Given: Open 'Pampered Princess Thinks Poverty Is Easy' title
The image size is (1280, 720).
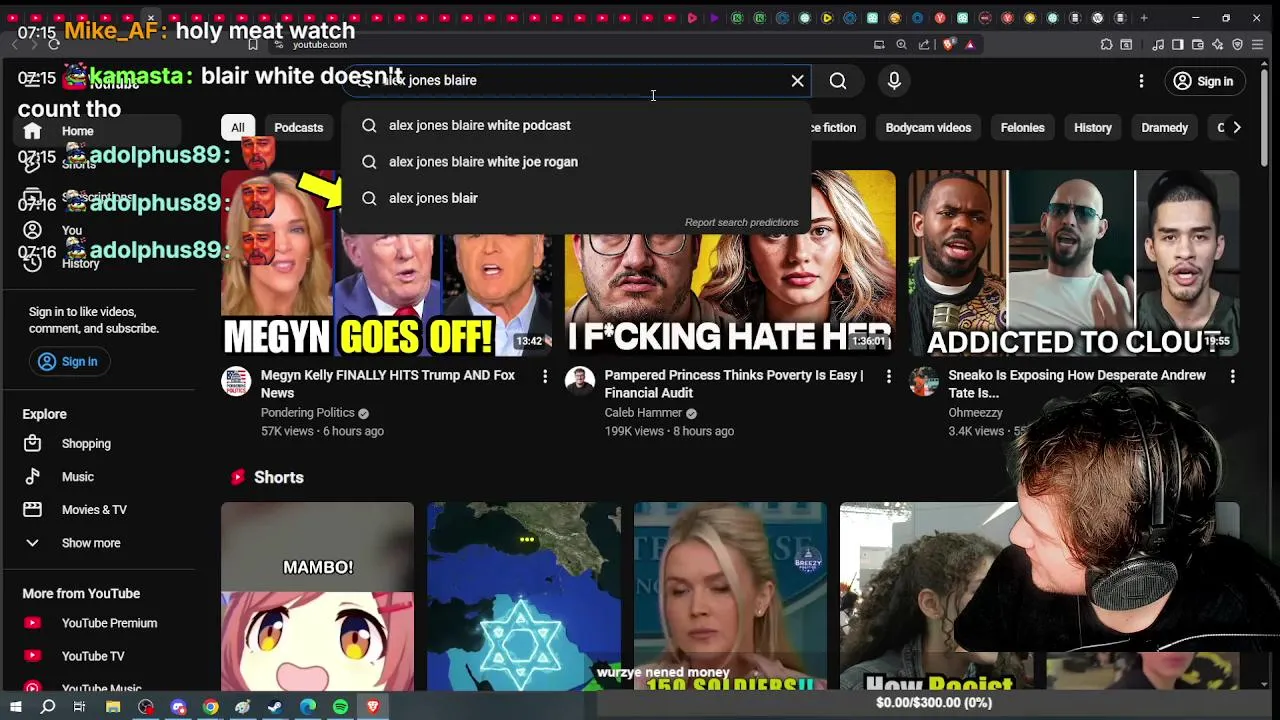Looking at the screenshot, I should 734,384.
